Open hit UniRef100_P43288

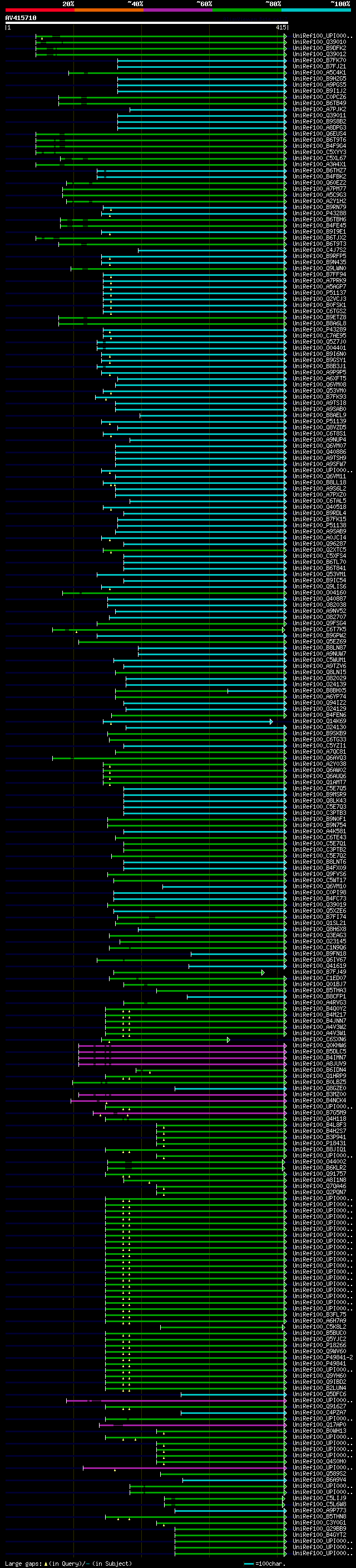click(319, 213)
